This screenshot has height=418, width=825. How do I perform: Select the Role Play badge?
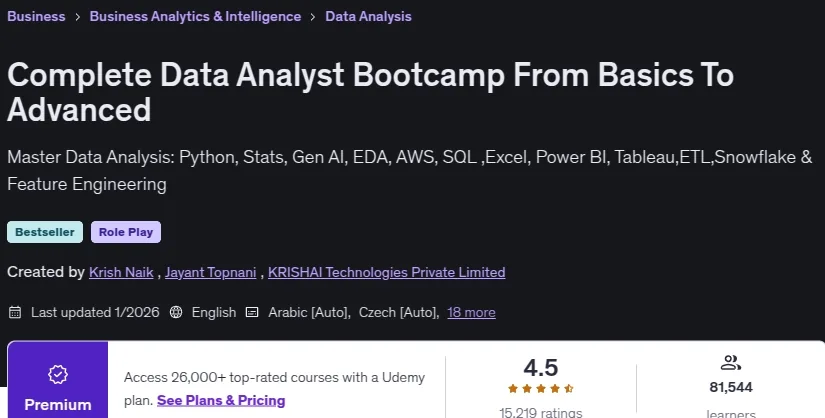(x=126, y=232)
